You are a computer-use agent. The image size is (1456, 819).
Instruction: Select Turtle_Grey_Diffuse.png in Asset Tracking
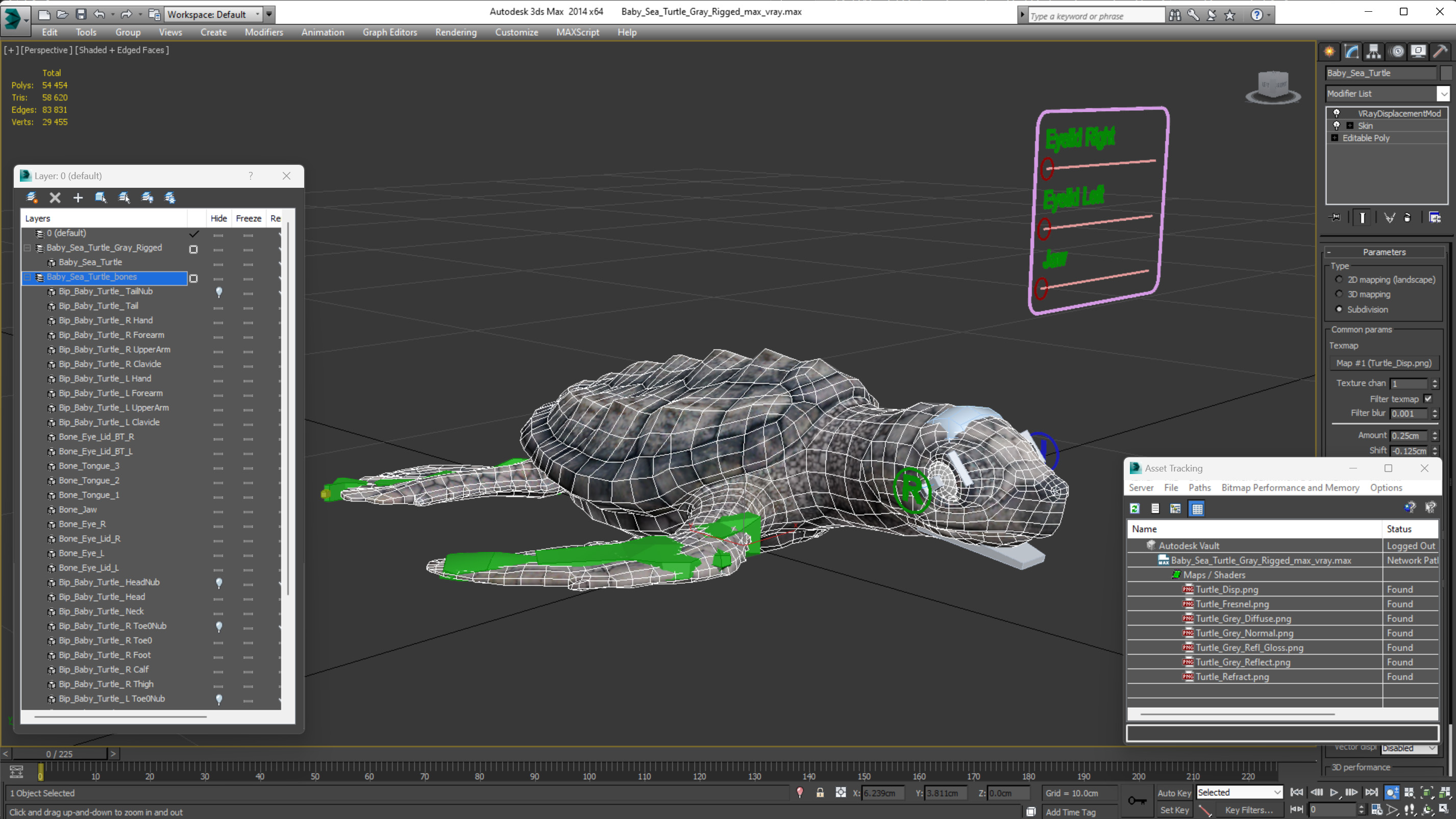(x=1243, y=618)
